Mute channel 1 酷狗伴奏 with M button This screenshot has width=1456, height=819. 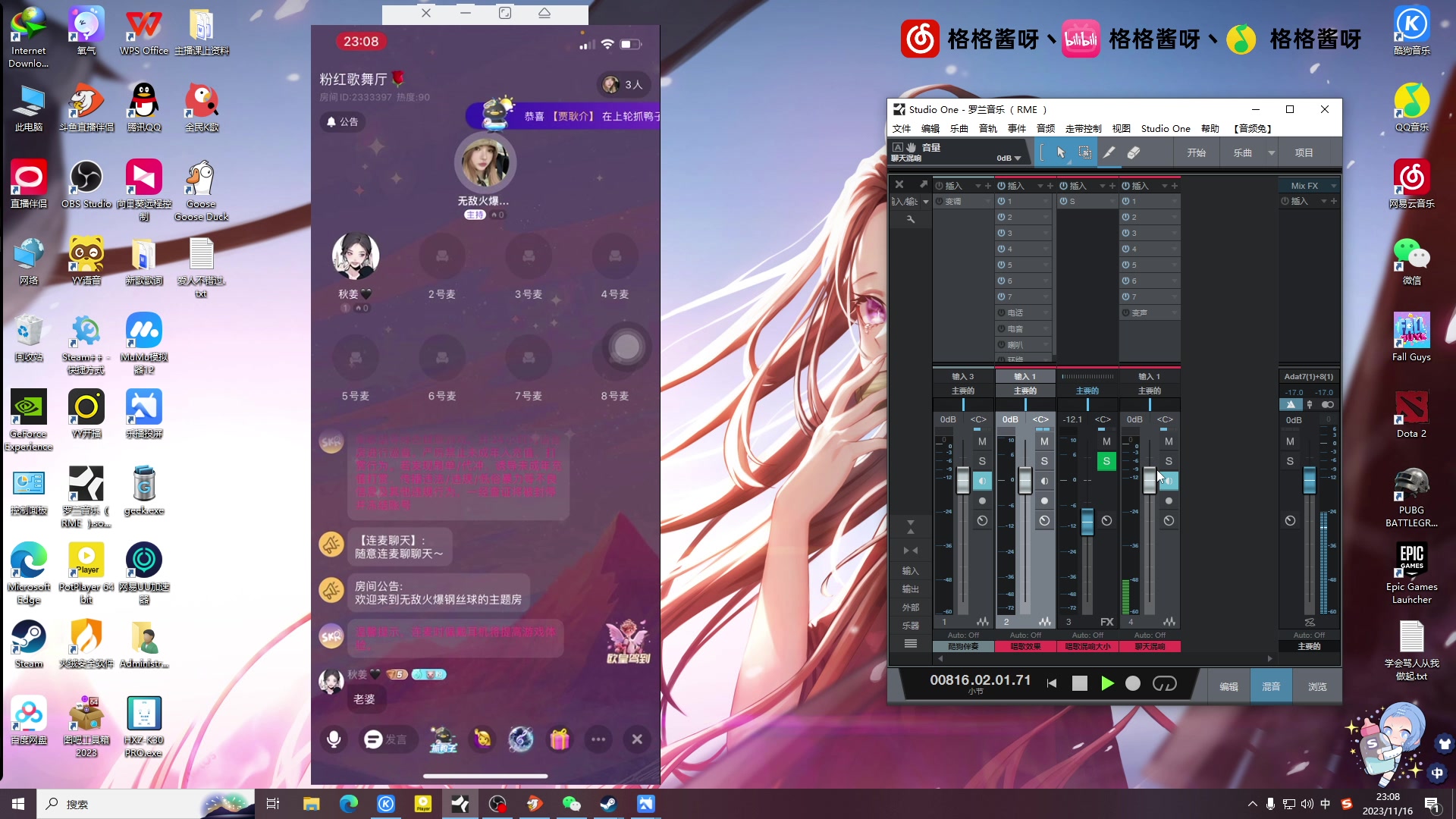coord(982,441)
